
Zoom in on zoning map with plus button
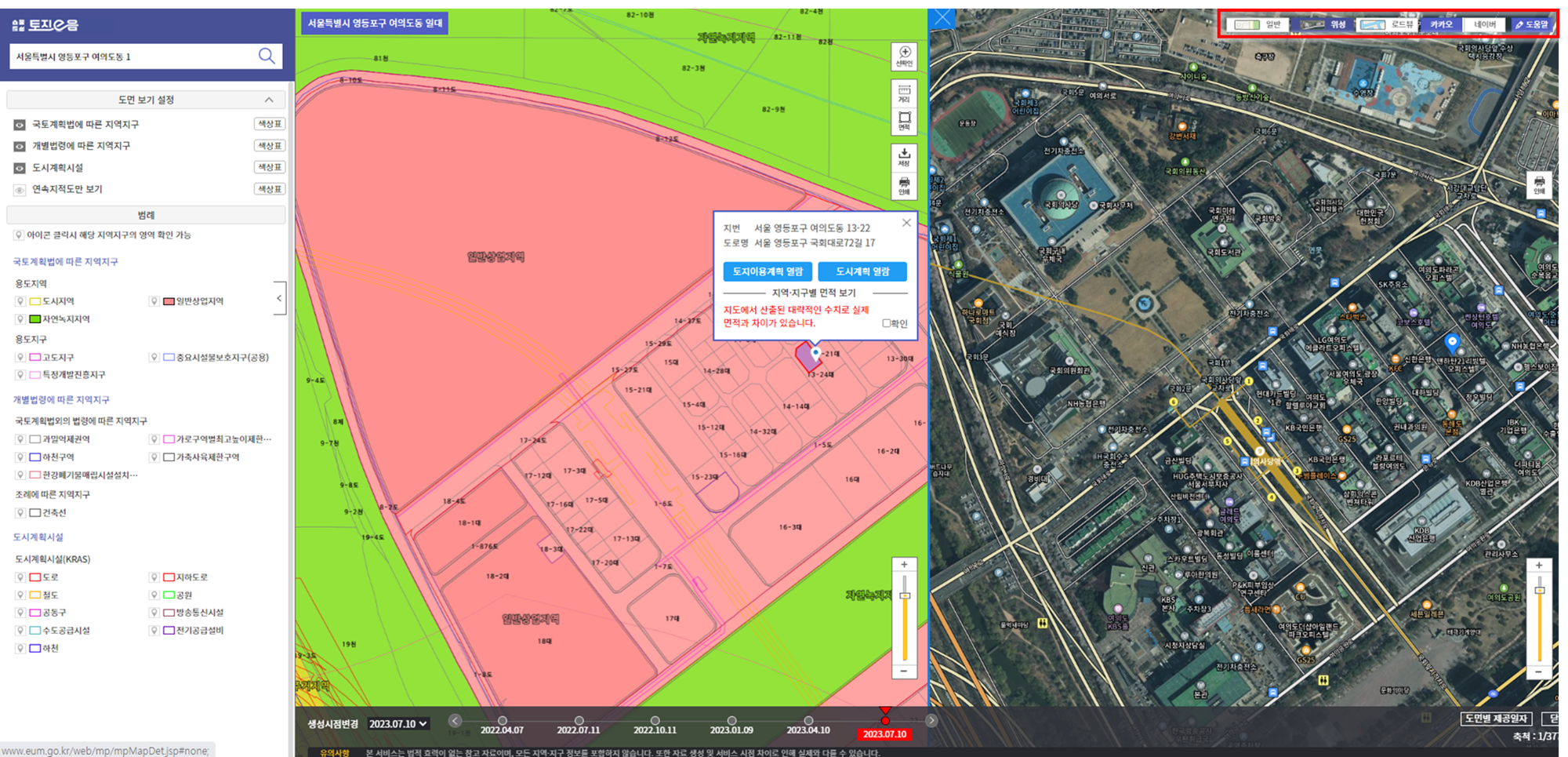pyautogui.click(x=904, y=565)
